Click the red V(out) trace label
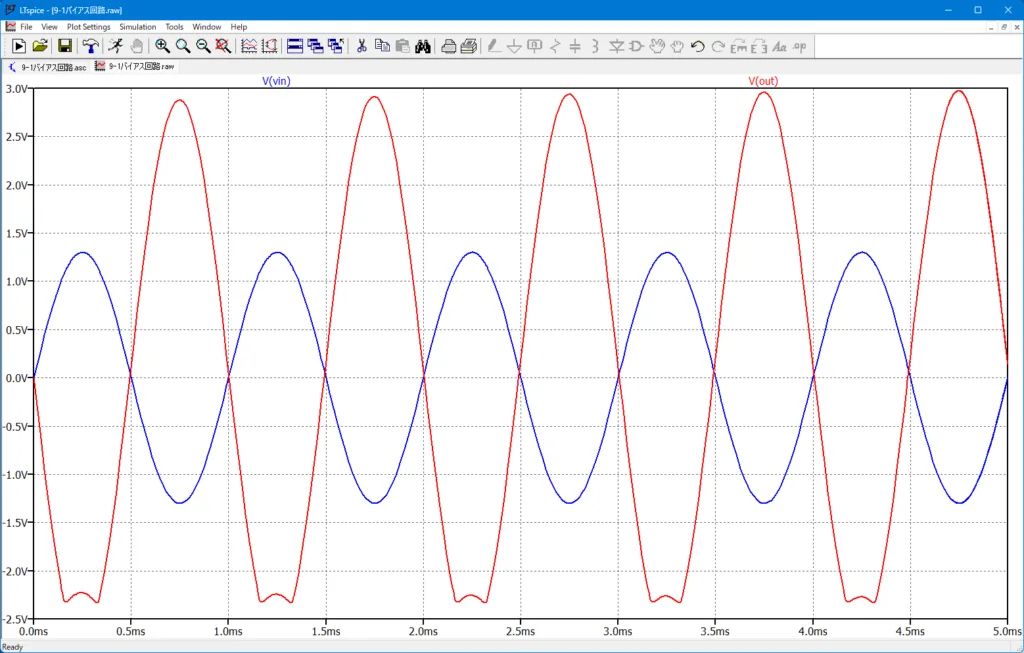 (x=763, y=81)
